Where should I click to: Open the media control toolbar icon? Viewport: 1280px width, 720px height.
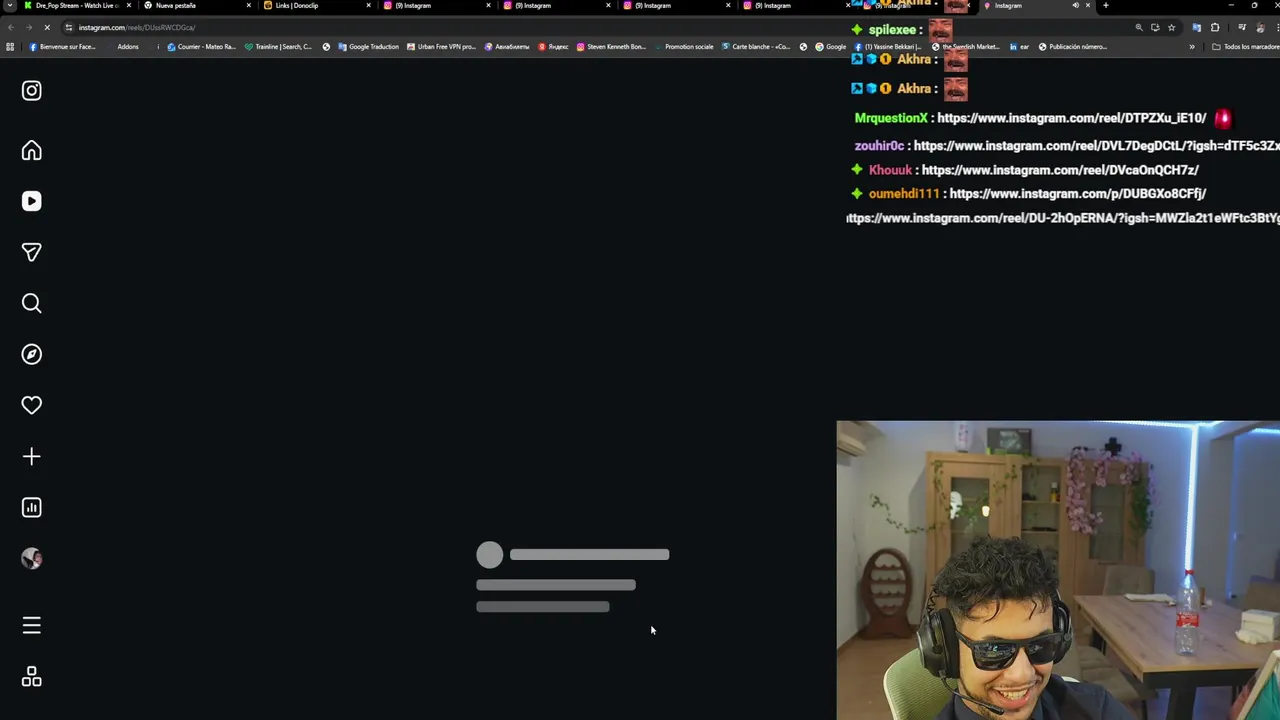pos(1242,27)
